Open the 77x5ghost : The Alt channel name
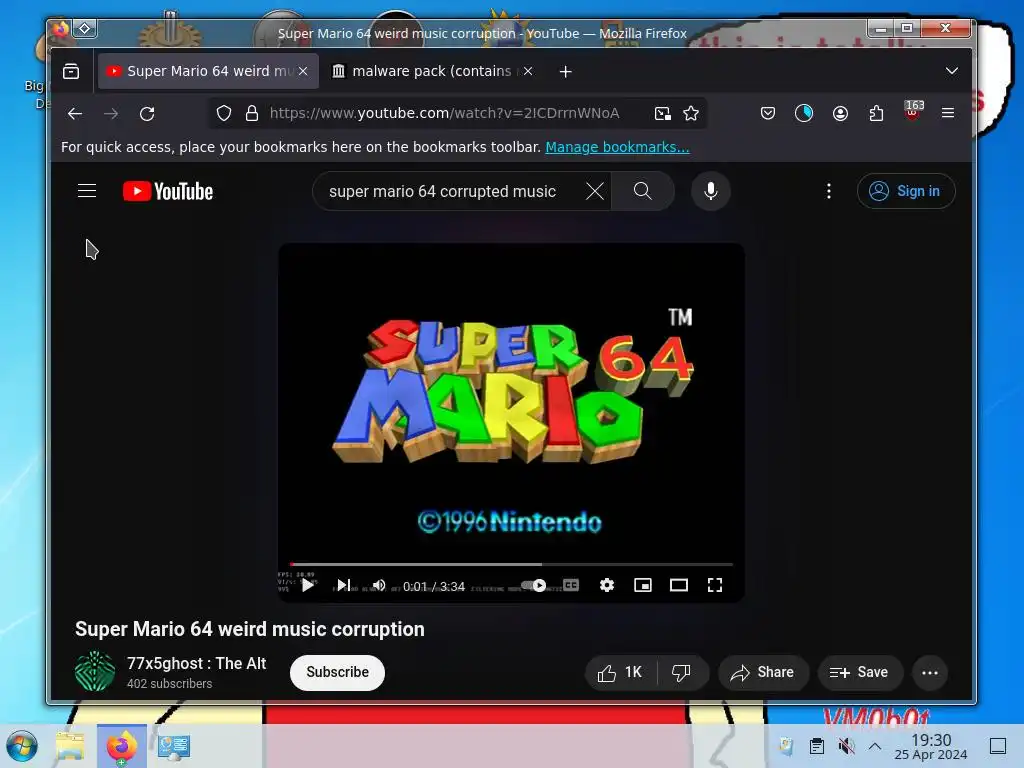The height and width of the screenshot is (768, 1024). [x=197, y=664]
